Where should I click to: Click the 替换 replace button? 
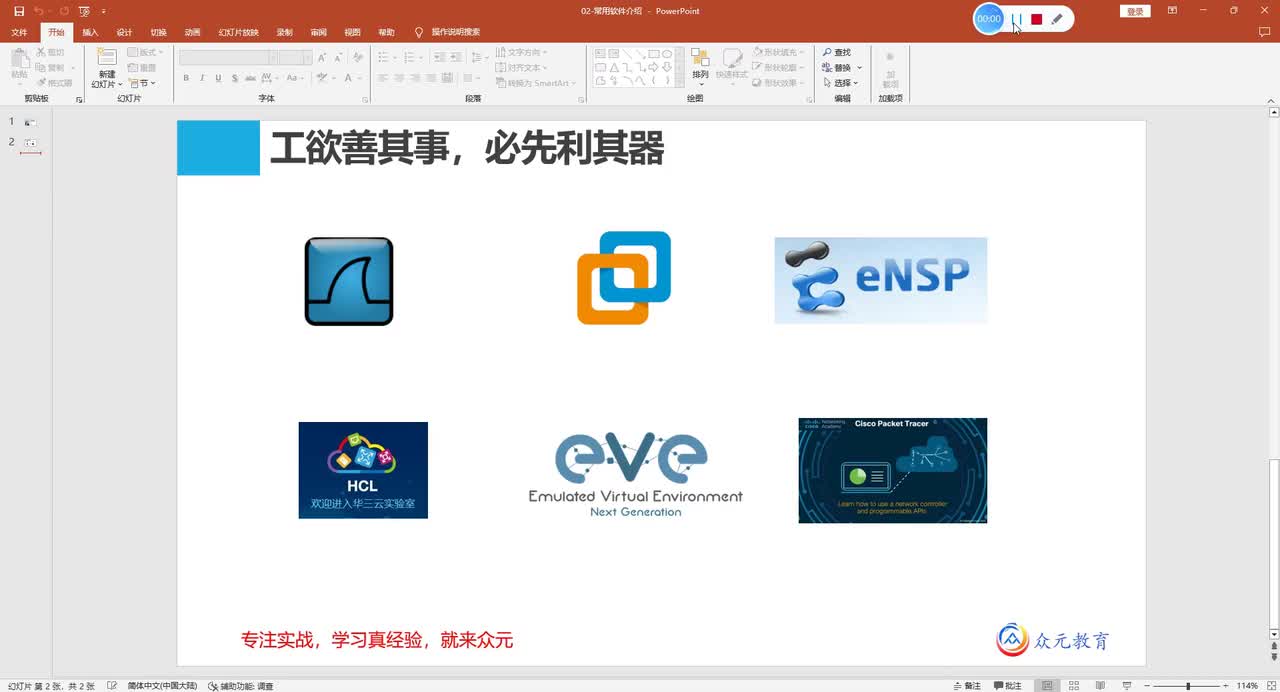[x=841, y=68]
